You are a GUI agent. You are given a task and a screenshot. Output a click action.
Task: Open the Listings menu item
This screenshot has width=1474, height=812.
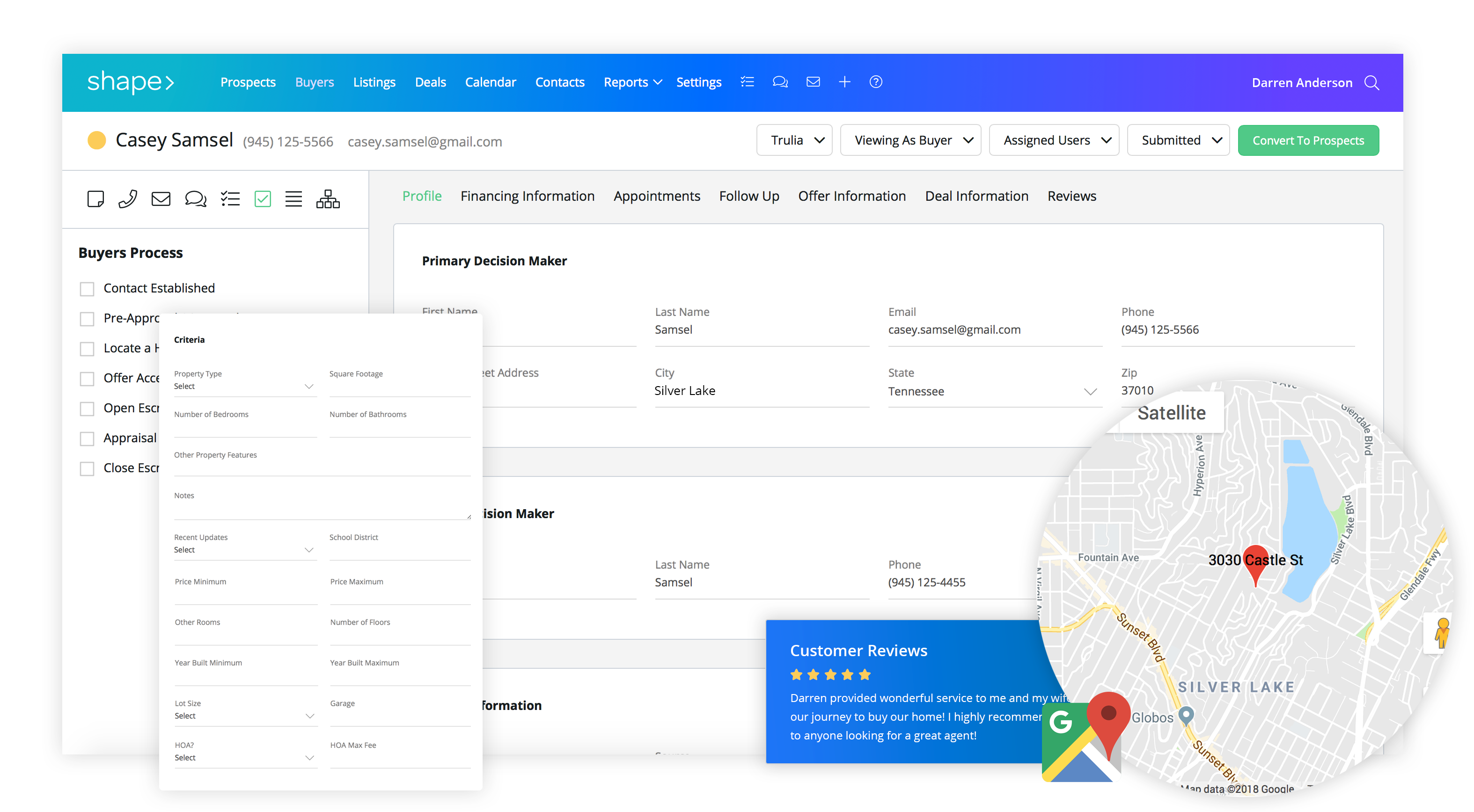pyautogui.click(x=374, y=82)
